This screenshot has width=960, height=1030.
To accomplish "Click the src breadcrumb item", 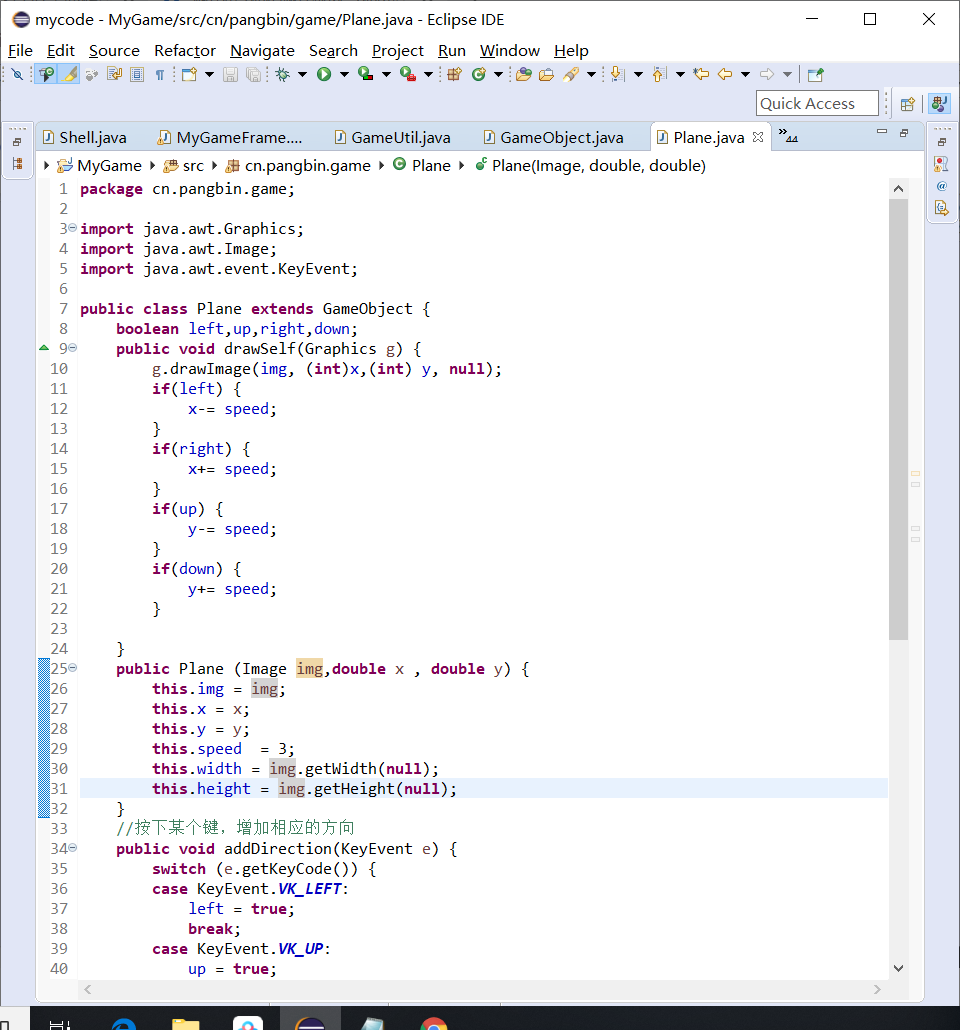I will coord(184,166).
